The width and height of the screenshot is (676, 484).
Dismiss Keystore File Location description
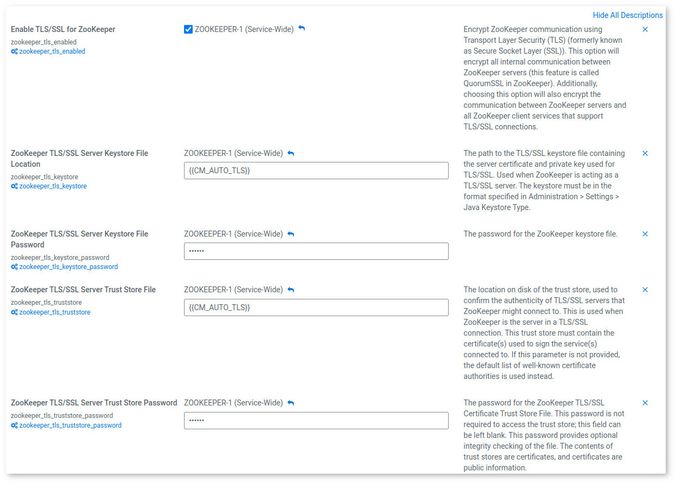645,153
